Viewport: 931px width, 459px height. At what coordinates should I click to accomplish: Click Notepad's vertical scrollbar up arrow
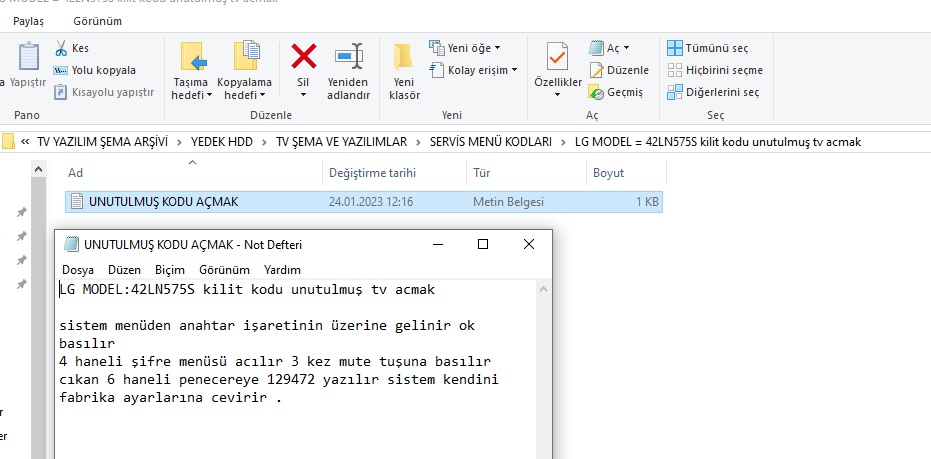[x=543, y=290]
